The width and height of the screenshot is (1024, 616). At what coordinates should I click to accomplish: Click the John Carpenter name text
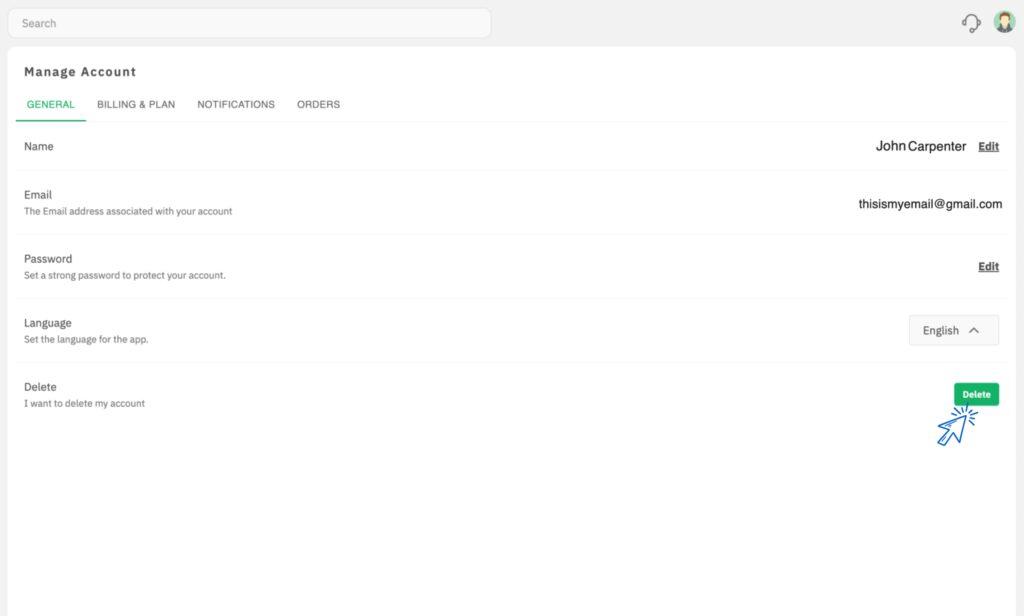(920, 146)
